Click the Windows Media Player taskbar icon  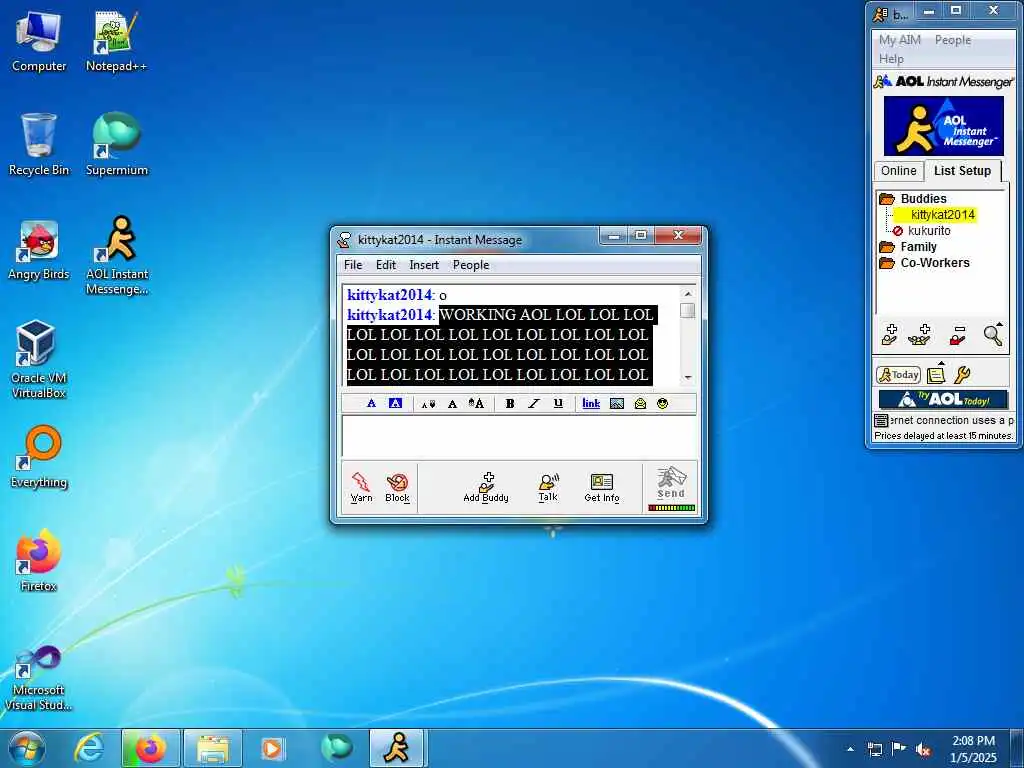coord(272,748)
